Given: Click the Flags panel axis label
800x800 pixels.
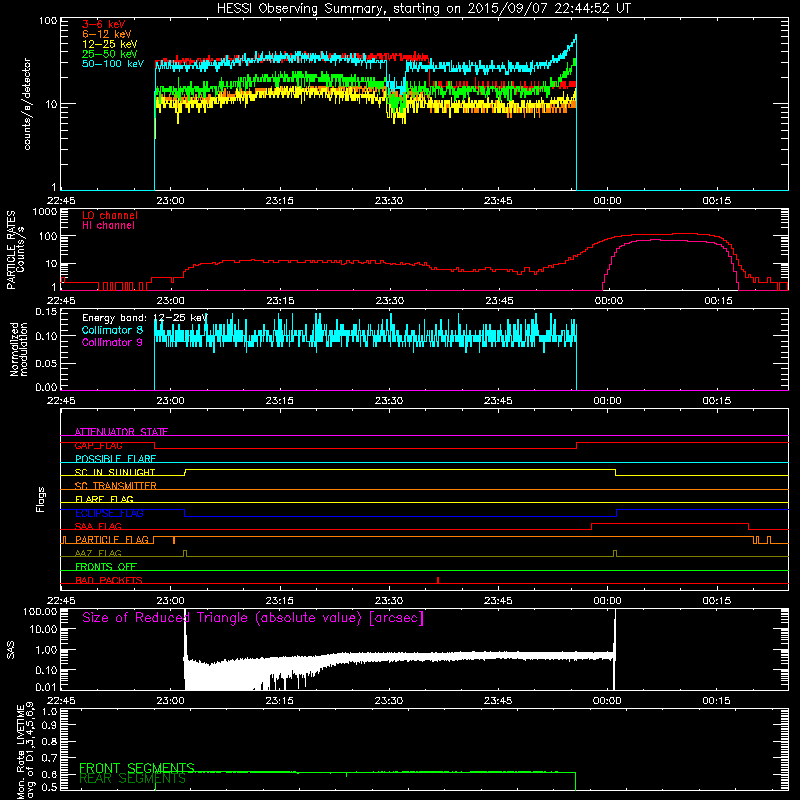Looking at the screenshot, I should coord(41,500).
